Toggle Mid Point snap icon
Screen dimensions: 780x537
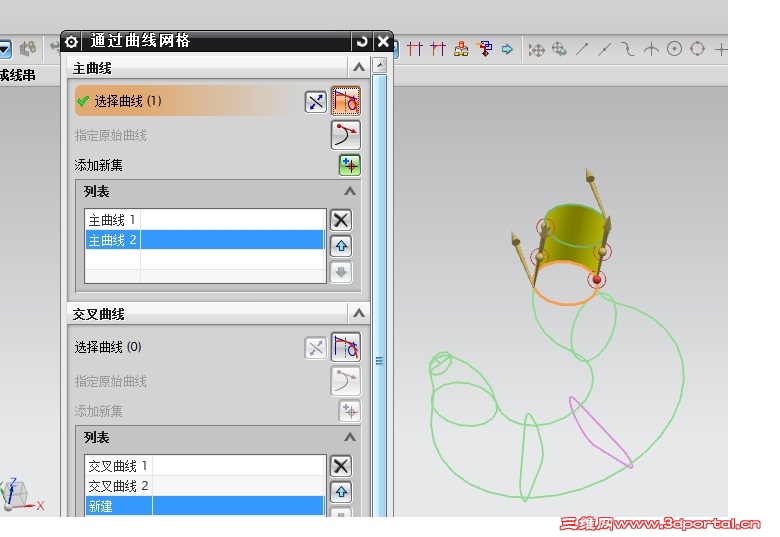[x=605, y=49]
